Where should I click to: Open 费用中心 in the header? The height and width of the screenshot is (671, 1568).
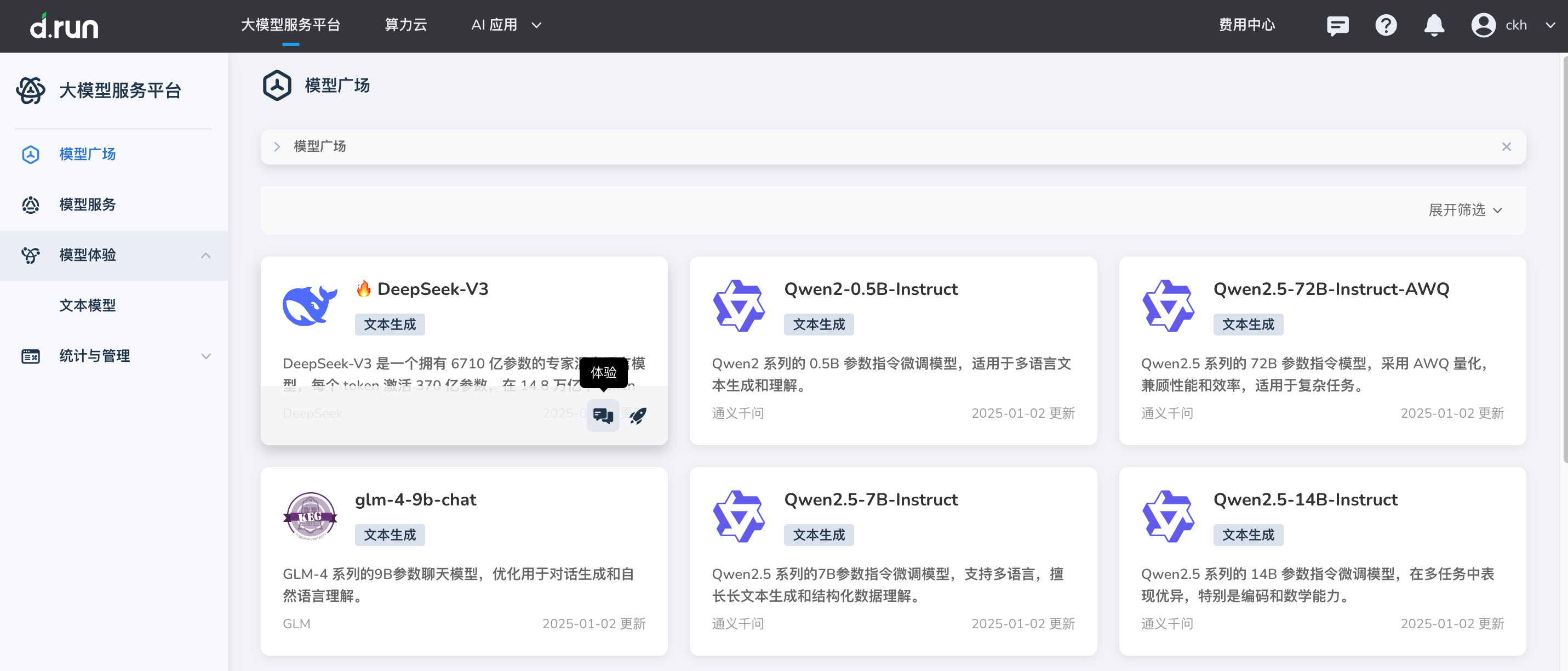click(x=1246, y=25)
